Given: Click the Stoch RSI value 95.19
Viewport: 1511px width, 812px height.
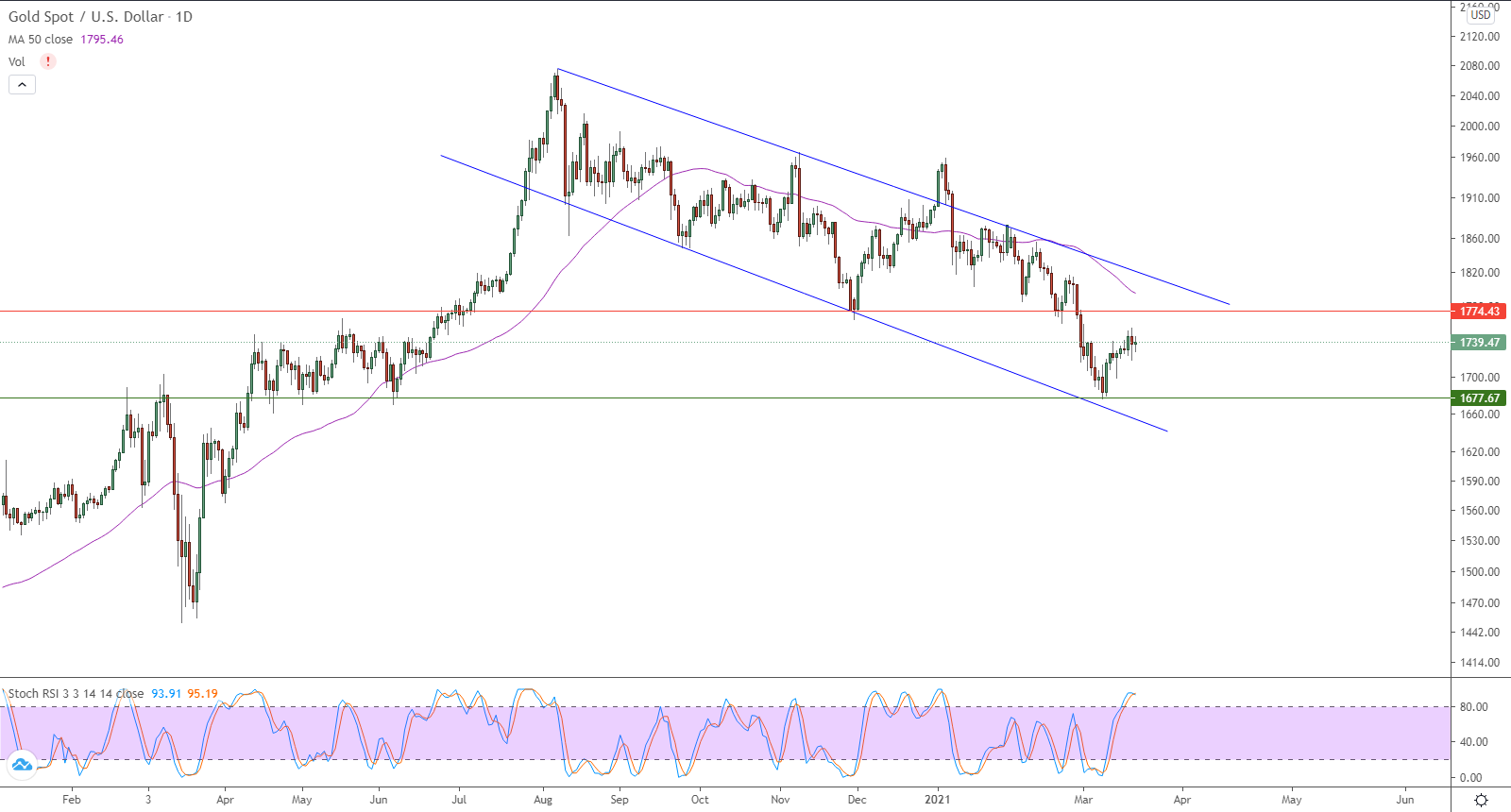Looking at the screenshot, I should 202,694.
